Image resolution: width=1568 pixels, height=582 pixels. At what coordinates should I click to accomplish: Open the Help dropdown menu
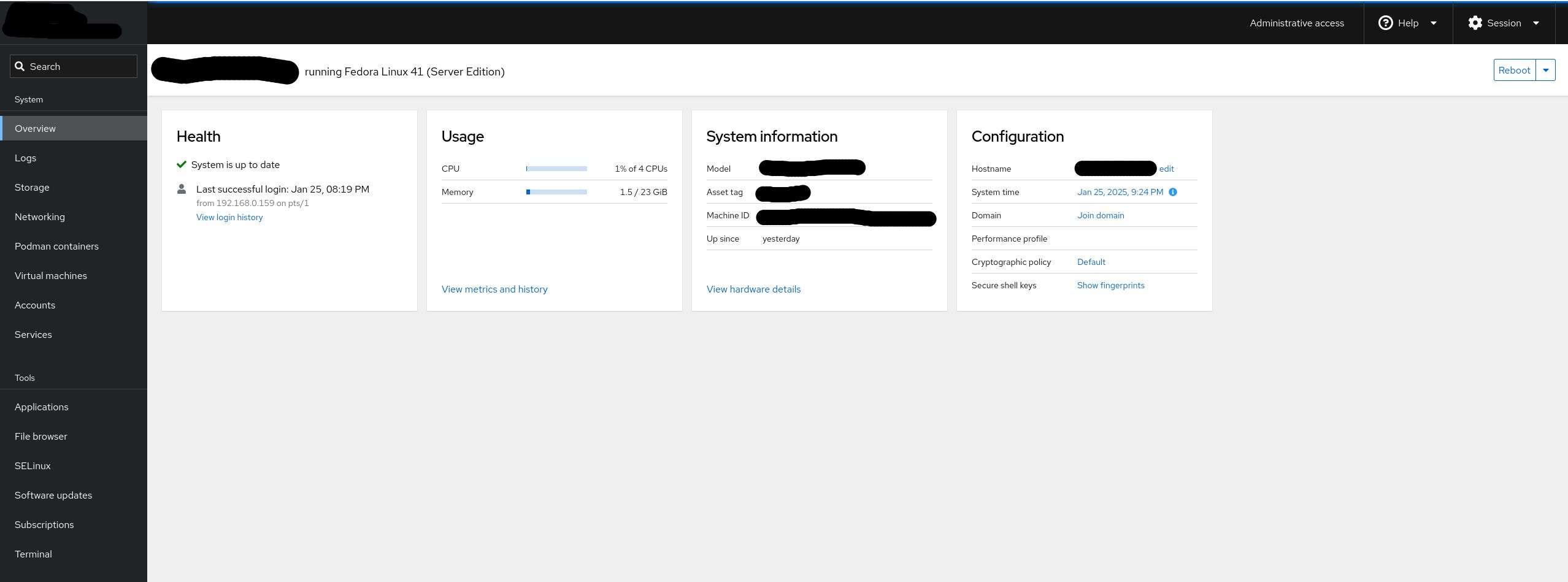1408,23
